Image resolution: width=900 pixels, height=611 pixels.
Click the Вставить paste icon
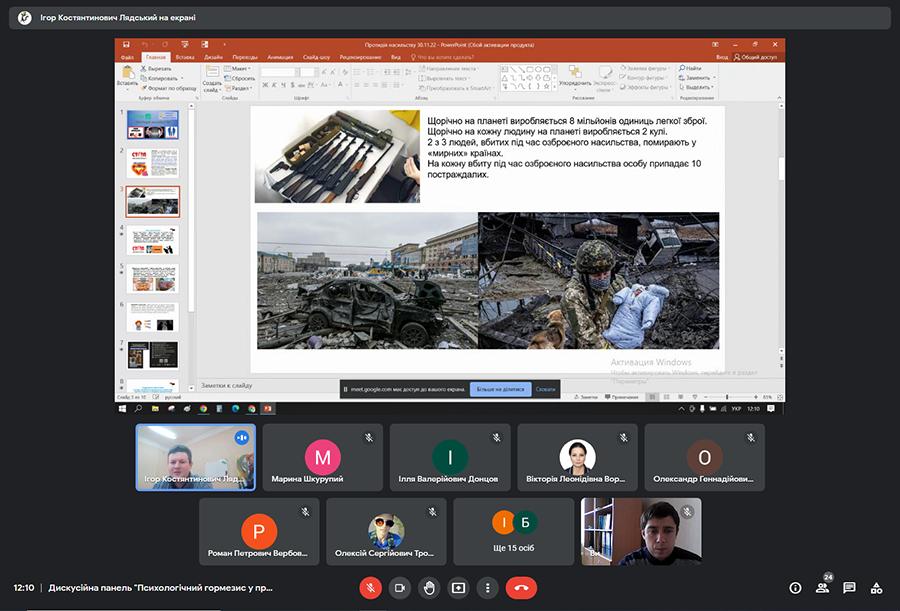click(127, 72)
